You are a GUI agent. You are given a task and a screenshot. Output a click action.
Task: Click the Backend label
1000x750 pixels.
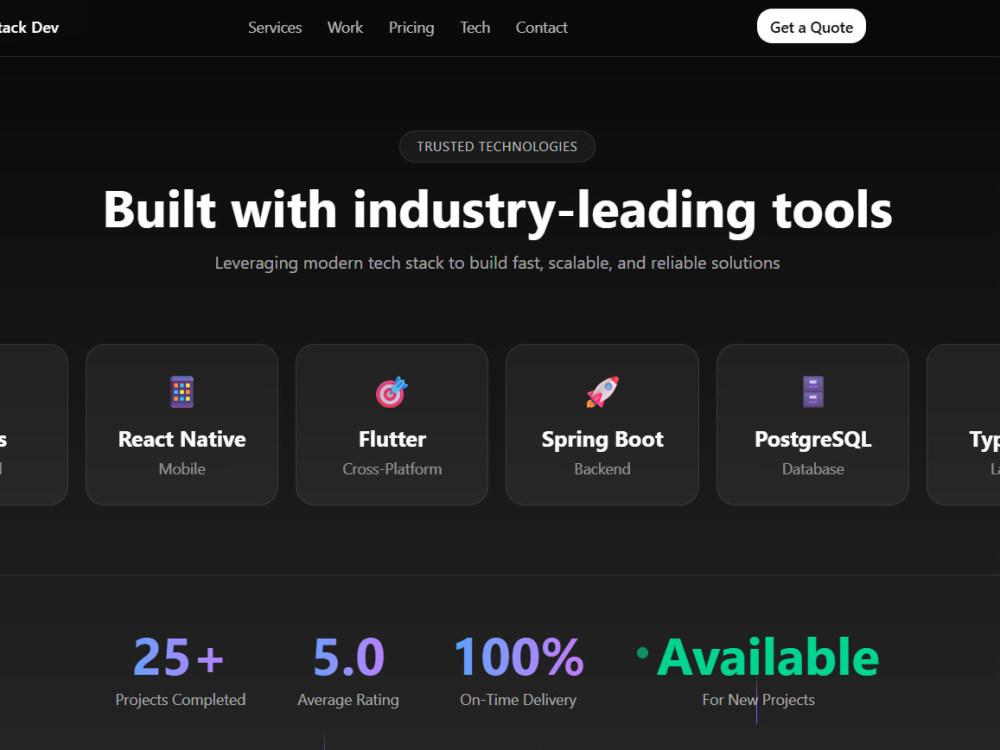[602, 469]
